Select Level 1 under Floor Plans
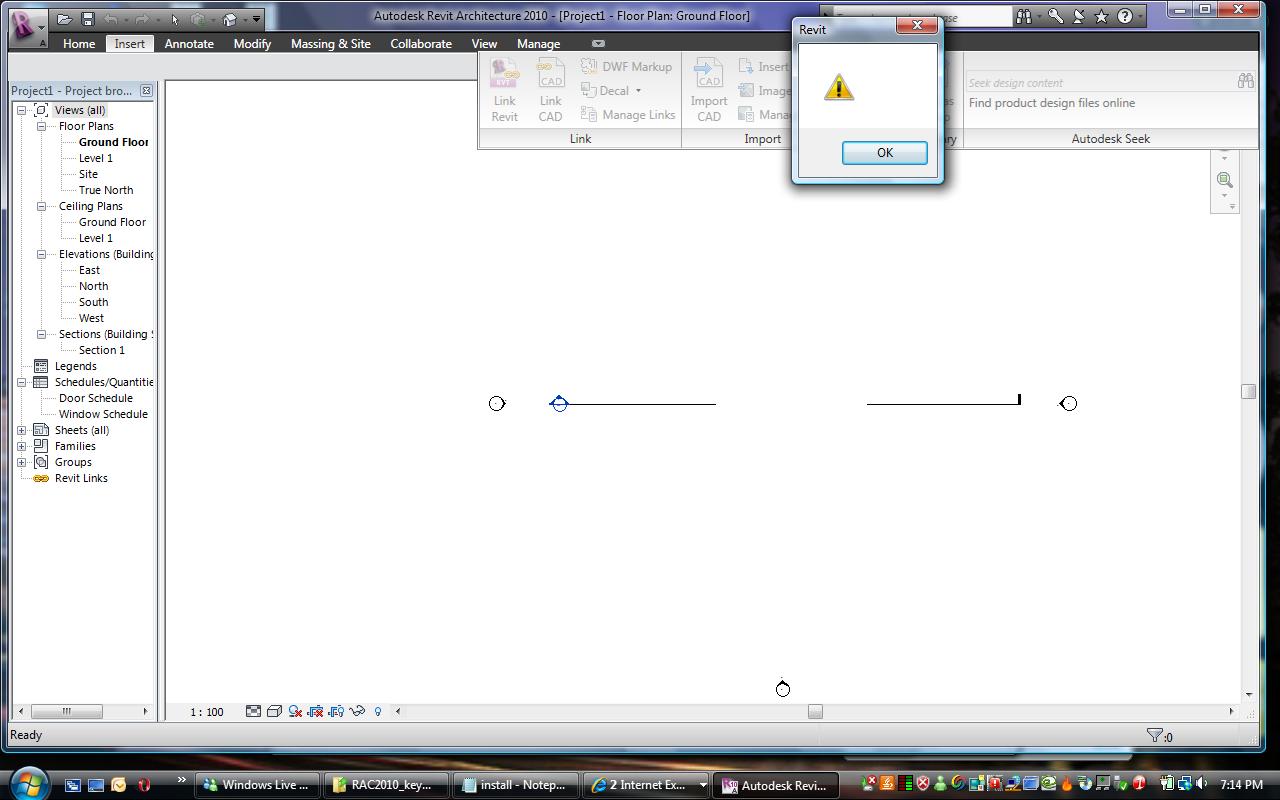This screenshot has width=1280, height=800. [x=96, y=158]
